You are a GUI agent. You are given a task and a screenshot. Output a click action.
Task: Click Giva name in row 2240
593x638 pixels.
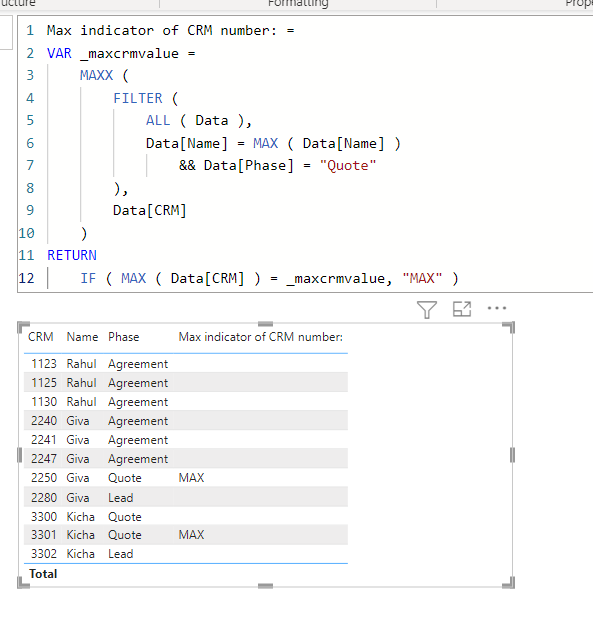pos(78,420)
